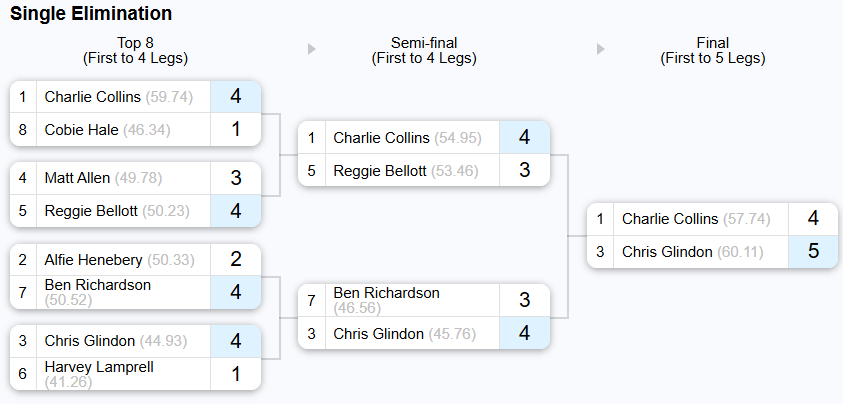Select Chris Glindon in the Top 8 match
The height and width of the screenshot is (404, 843).
click(116, 341)
